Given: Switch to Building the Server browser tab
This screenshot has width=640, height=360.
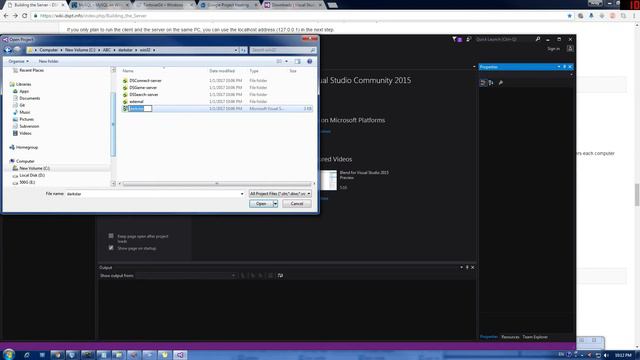Looking at the screenshot, I should [35, 5].
